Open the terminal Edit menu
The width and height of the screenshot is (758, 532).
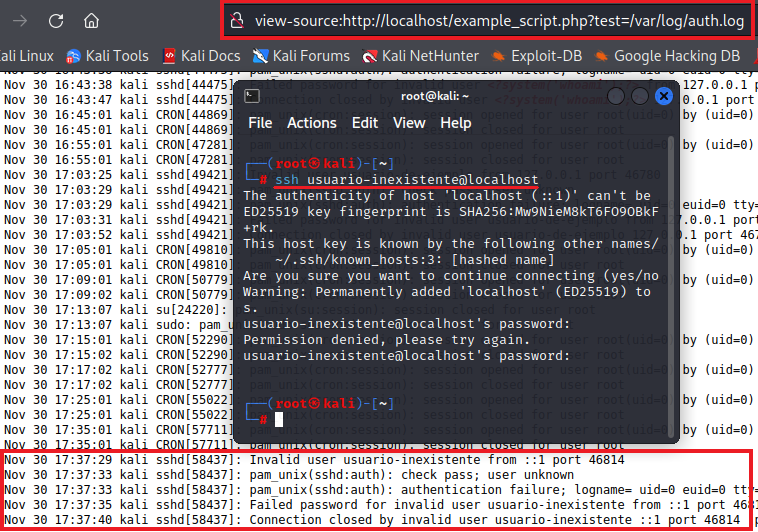[x=365, y=123]
